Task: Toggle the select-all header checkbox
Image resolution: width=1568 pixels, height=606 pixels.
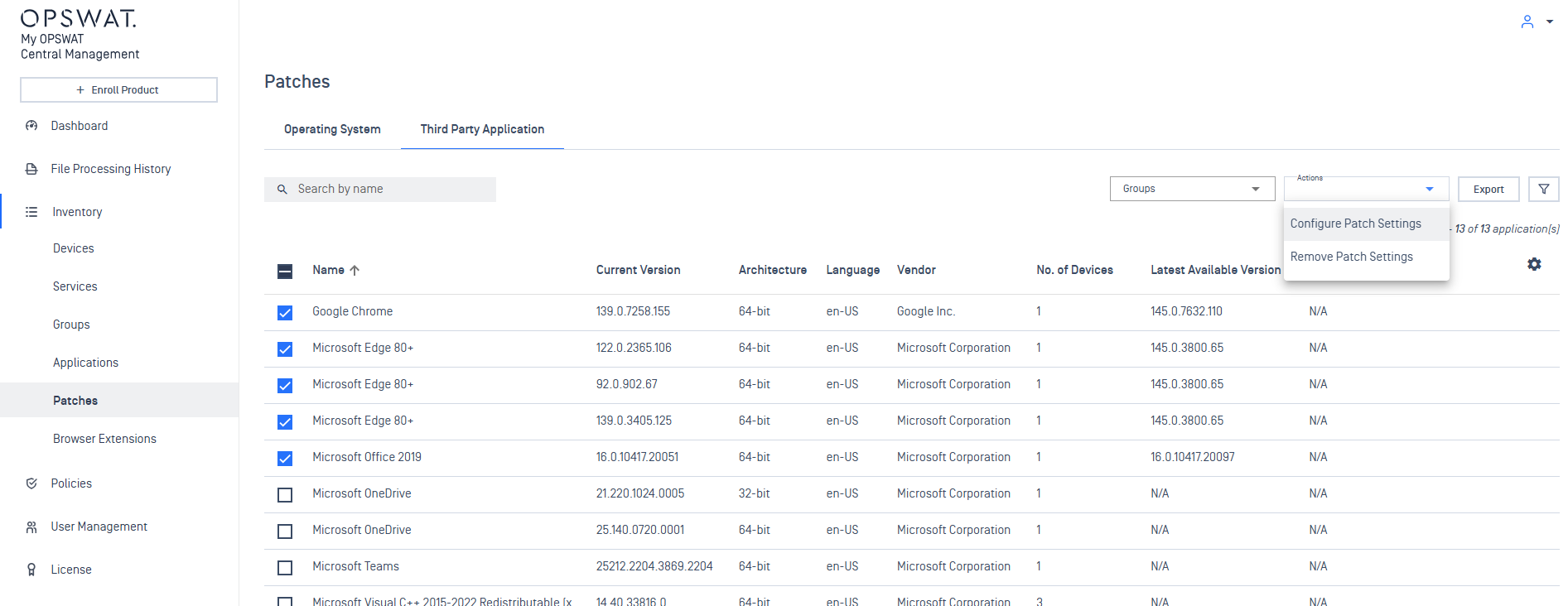Action: coord(285,272)
